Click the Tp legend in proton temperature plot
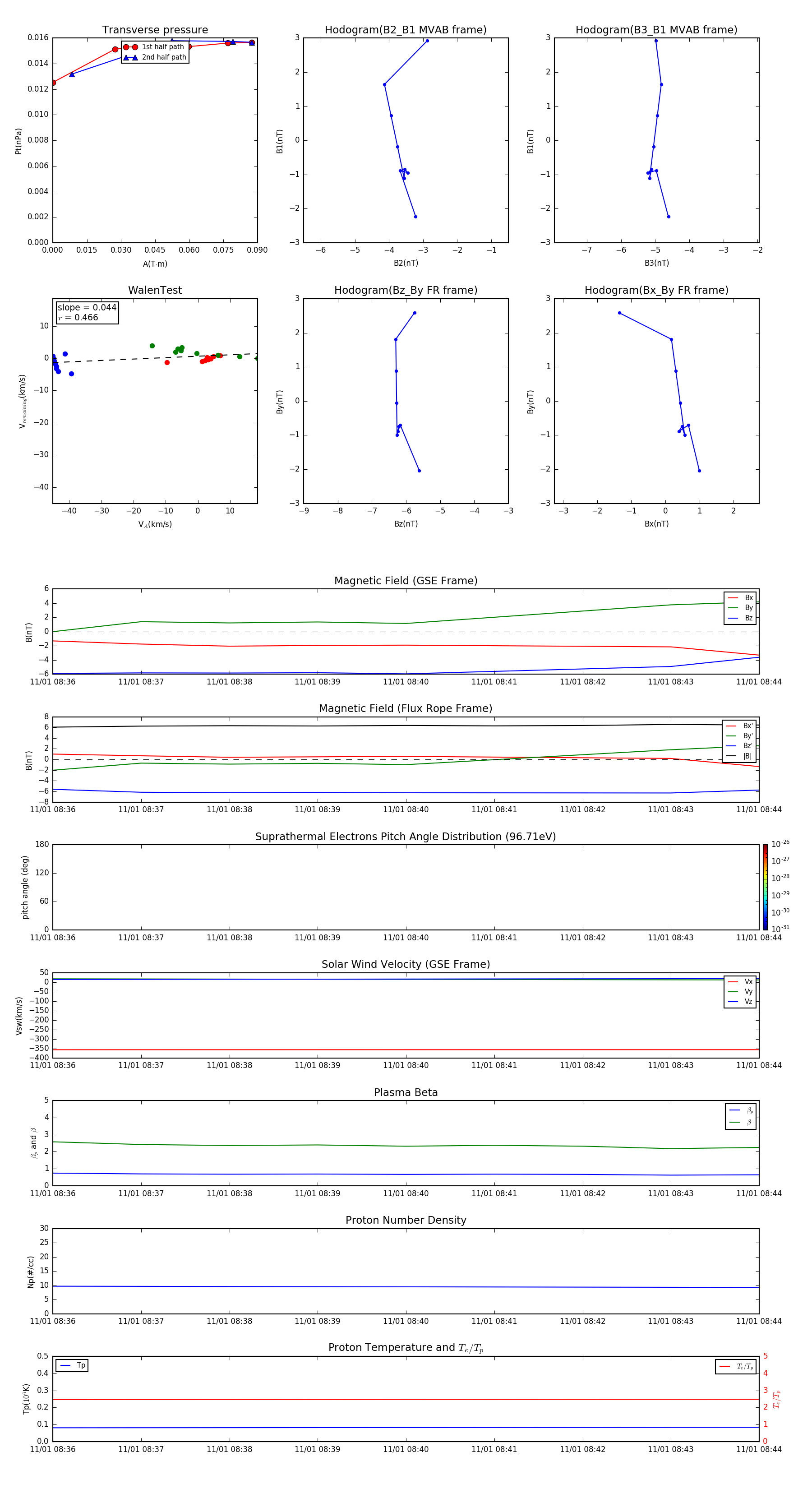The width and height of the screenshot is (812, 1489). pos(72,1365)
